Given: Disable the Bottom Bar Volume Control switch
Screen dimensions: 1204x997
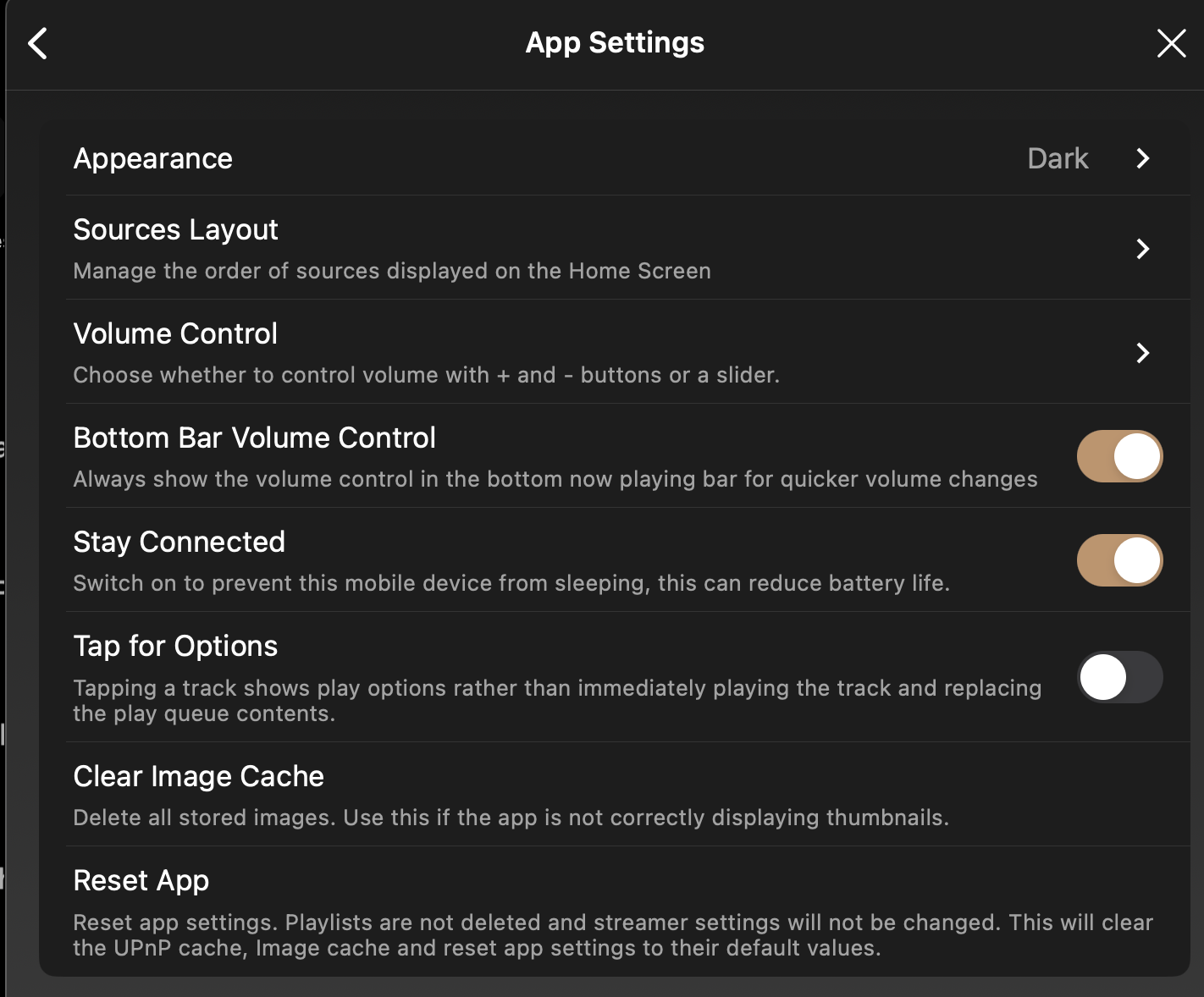Looking at the screenshot, I should click(x=1119, y=456).
